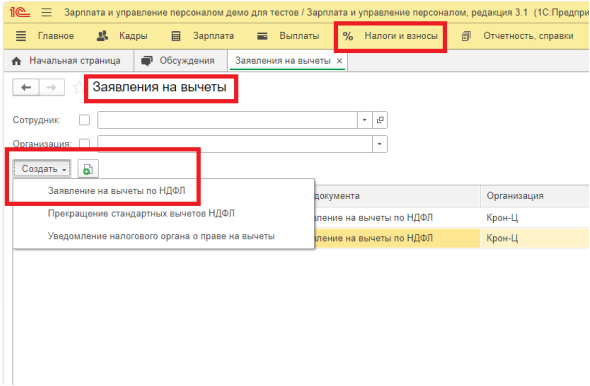Viewport: 590px width, 386px height.
Task: Click the forward arrow navigation button
Action: pyautogui.click(x=52, y=88)
